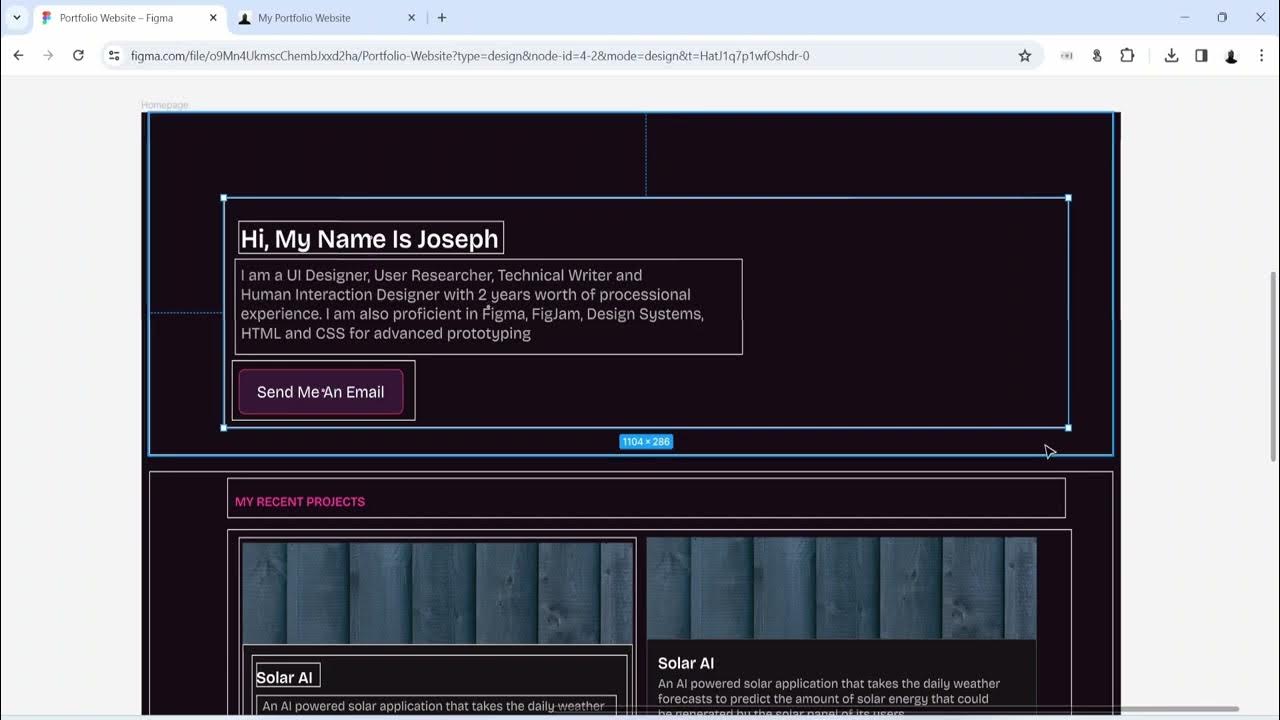Bookmark this page with the star icon
The image size is (1280, 720).
[1025, 56]
